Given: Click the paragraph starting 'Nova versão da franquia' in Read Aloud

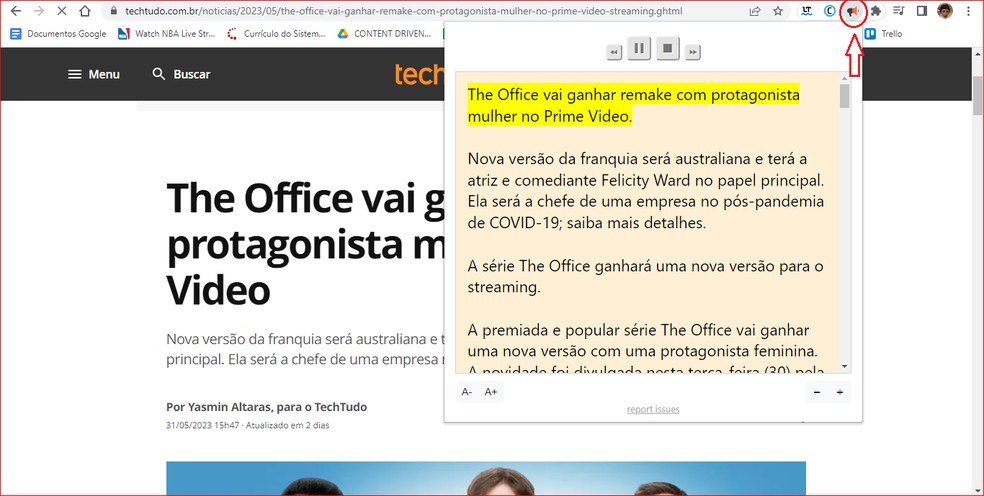Looking at the screenshot, I should 646,191.
